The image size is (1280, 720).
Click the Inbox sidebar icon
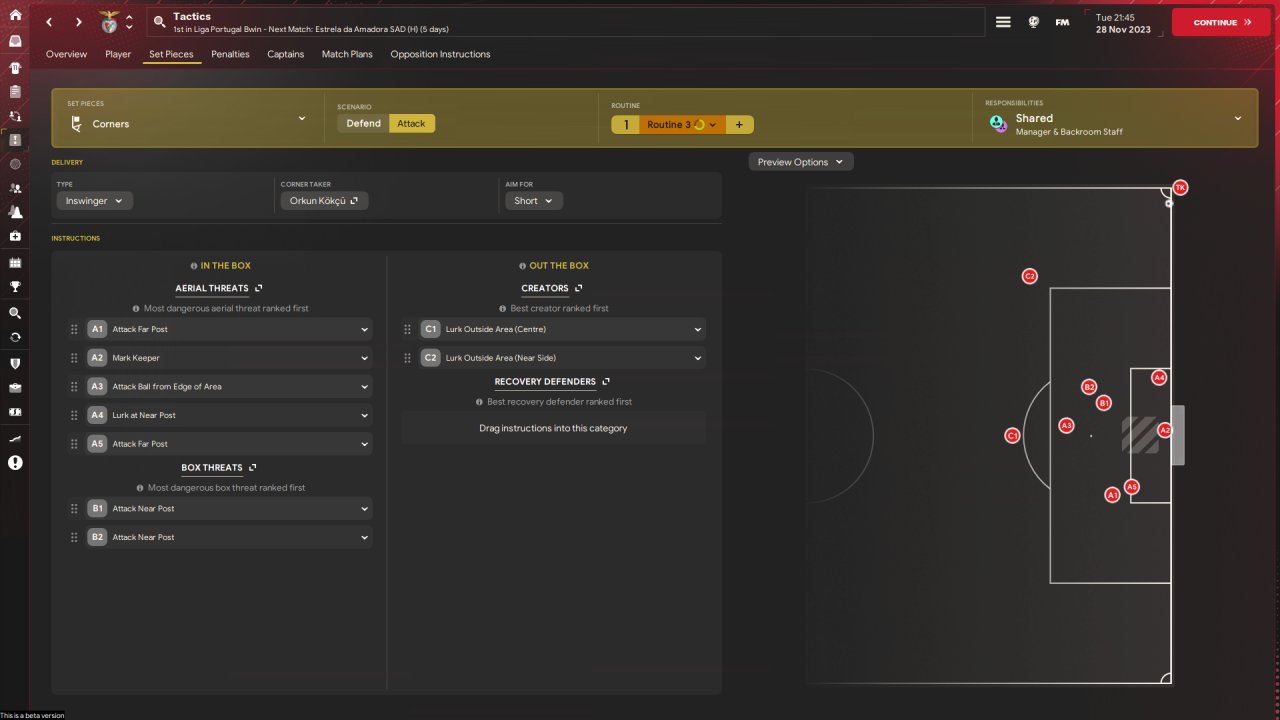(15, 41)
